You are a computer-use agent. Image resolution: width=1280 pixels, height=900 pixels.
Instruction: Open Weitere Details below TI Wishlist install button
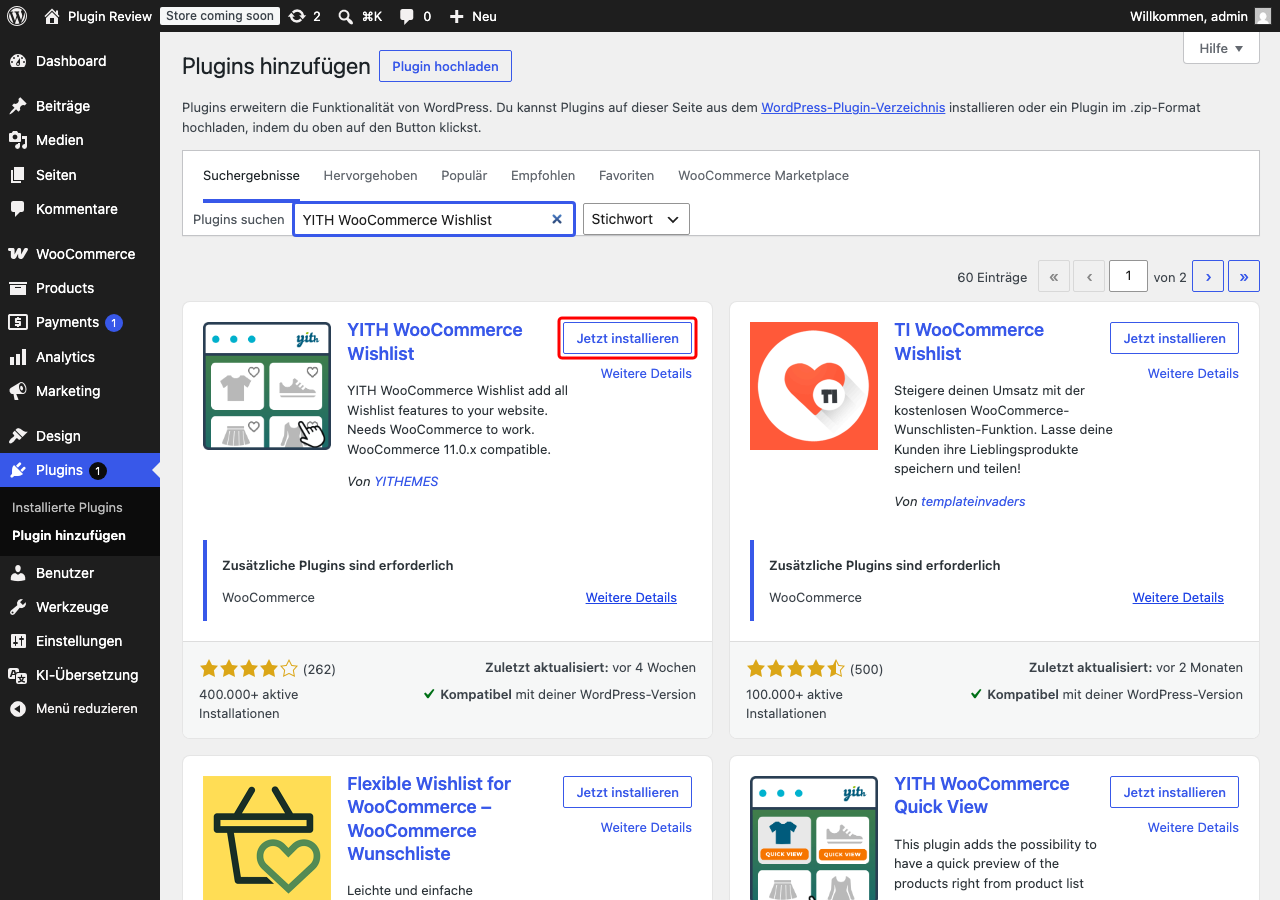point(1193,373)
